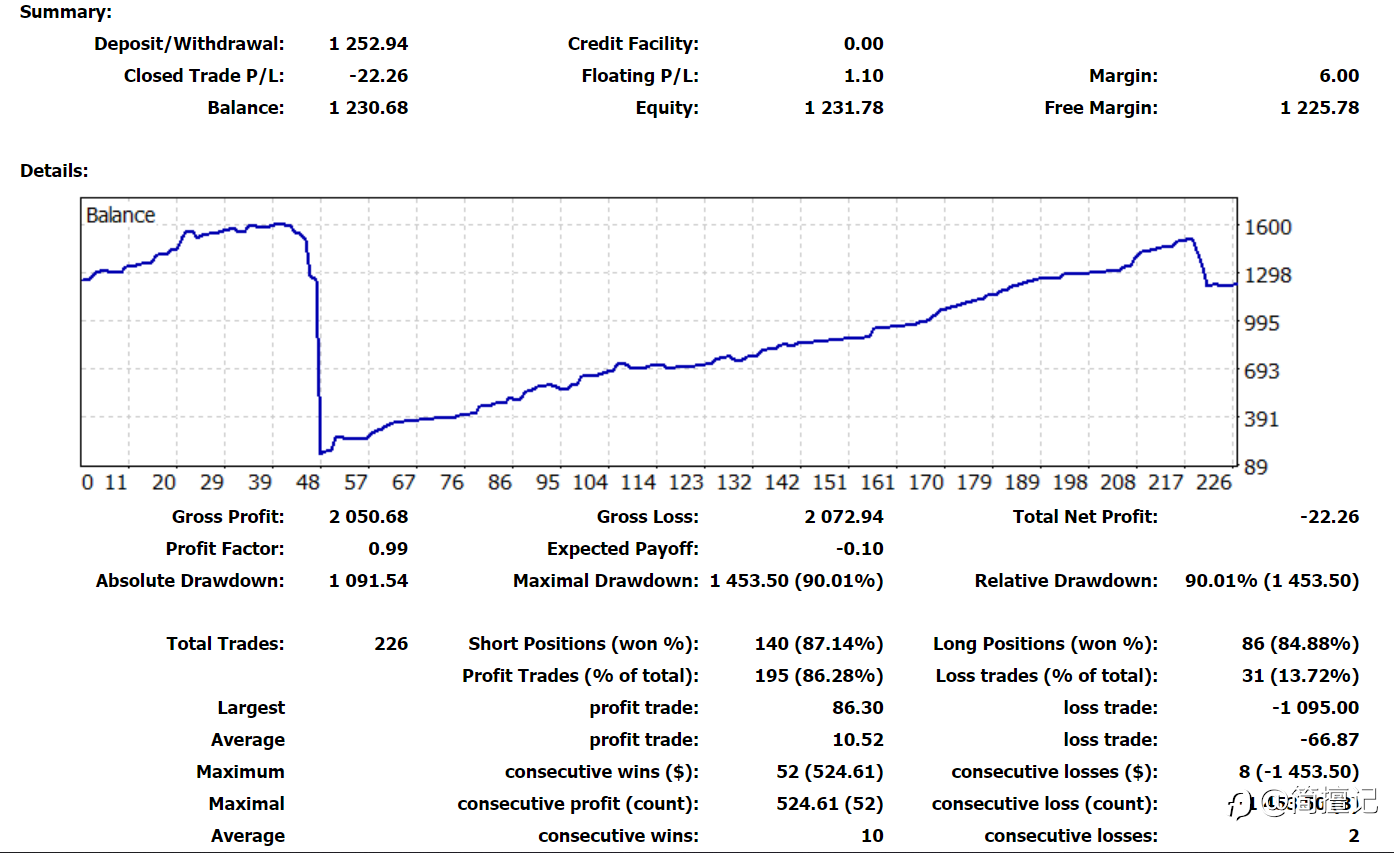Click the Details: heading

point(54,171)
